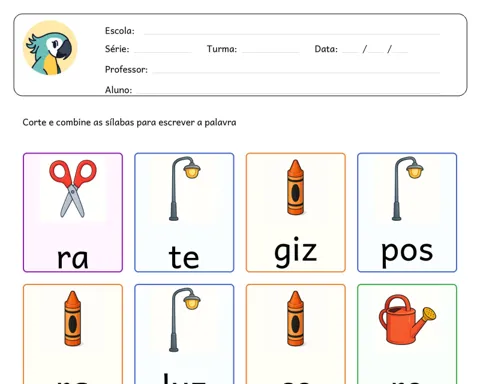480x384 pixels.
Task: Click the red watering can picture
Action: 407,319
